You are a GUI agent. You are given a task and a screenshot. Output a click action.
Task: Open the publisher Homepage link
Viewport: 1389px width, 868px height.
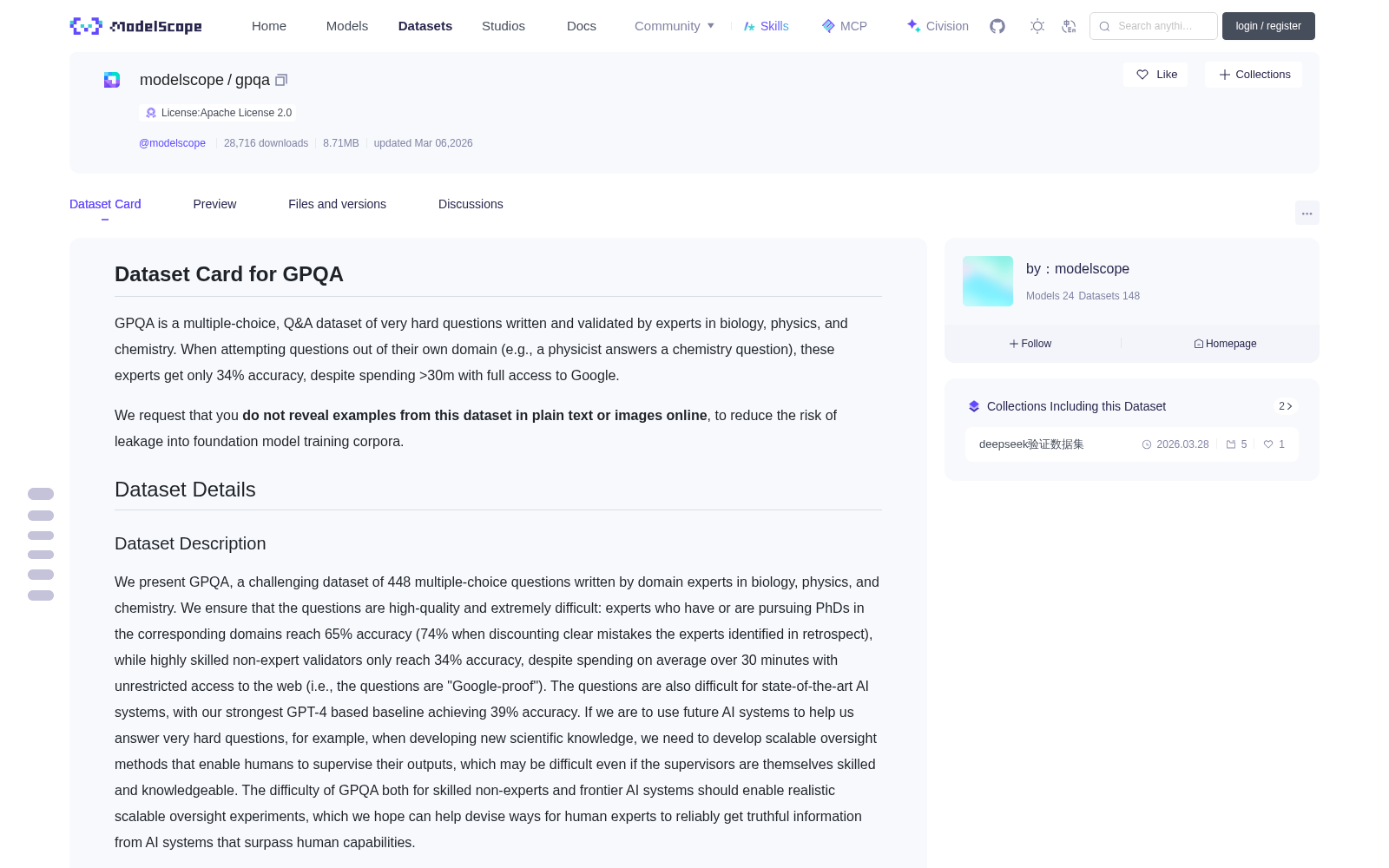tap(1225, 344)
